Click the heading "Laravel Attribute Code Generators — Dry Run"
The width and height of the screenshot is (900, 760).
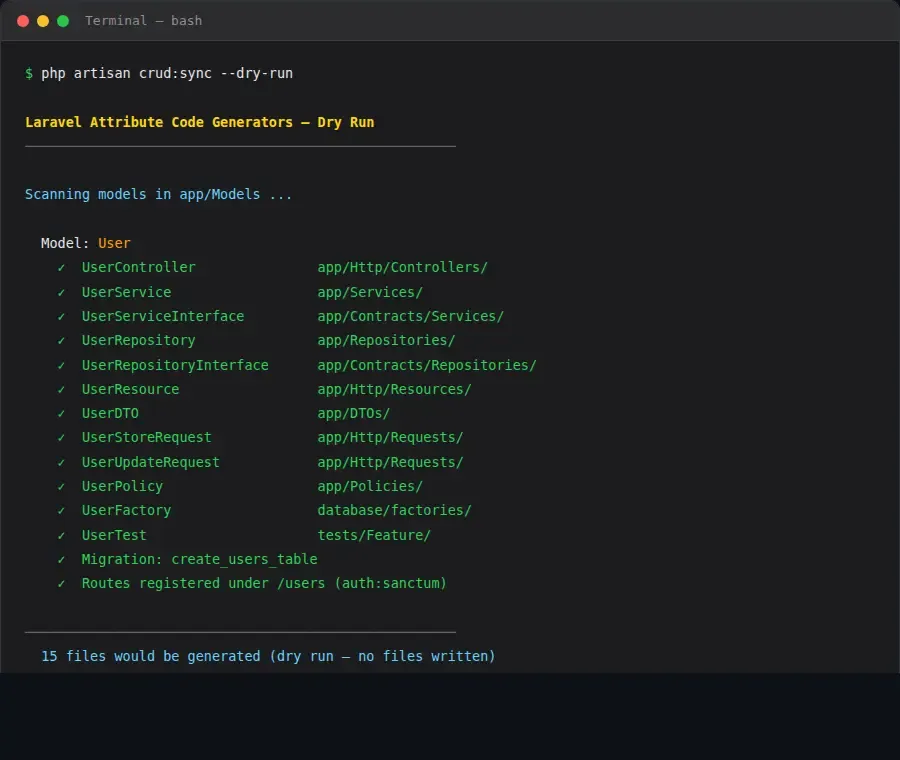click(x=200, y=122)
